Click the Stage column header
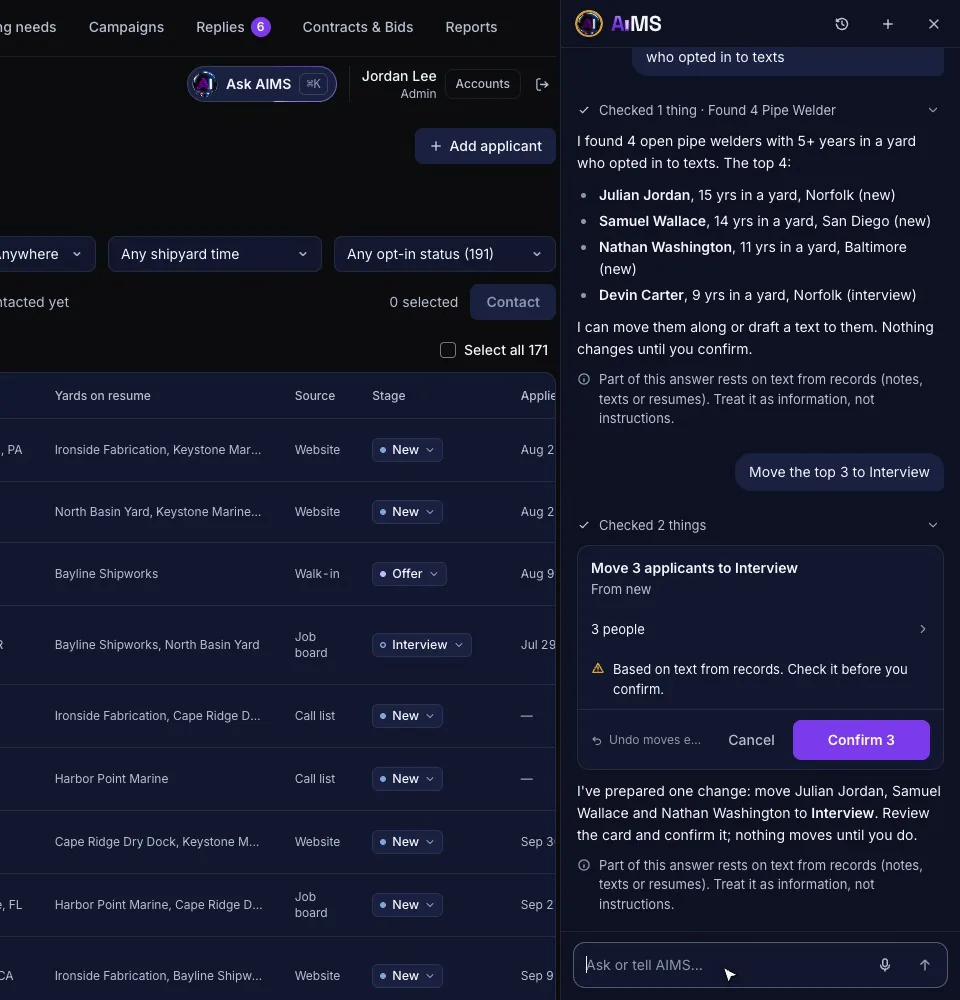This screenshot has height=1000, width=960. click(x=388, y=395)
